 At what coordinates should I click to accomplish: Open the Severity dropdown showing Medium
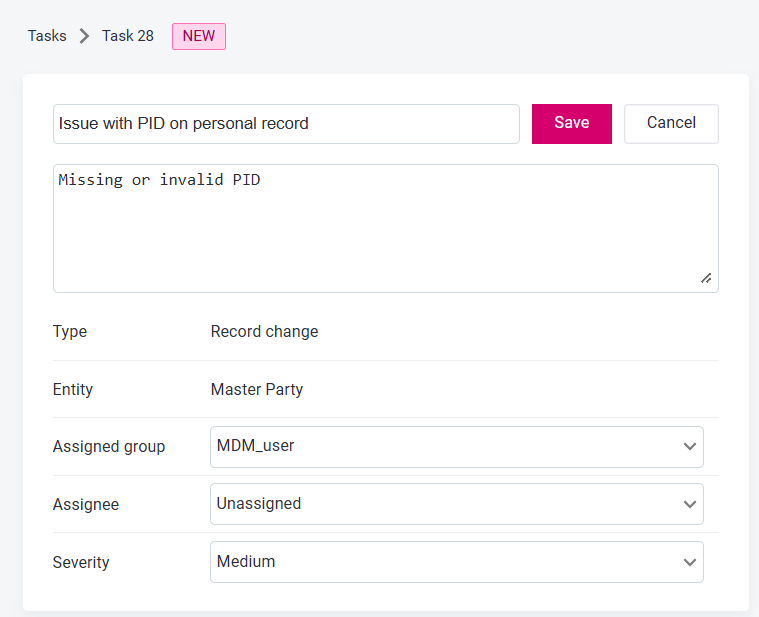[456, 562]
